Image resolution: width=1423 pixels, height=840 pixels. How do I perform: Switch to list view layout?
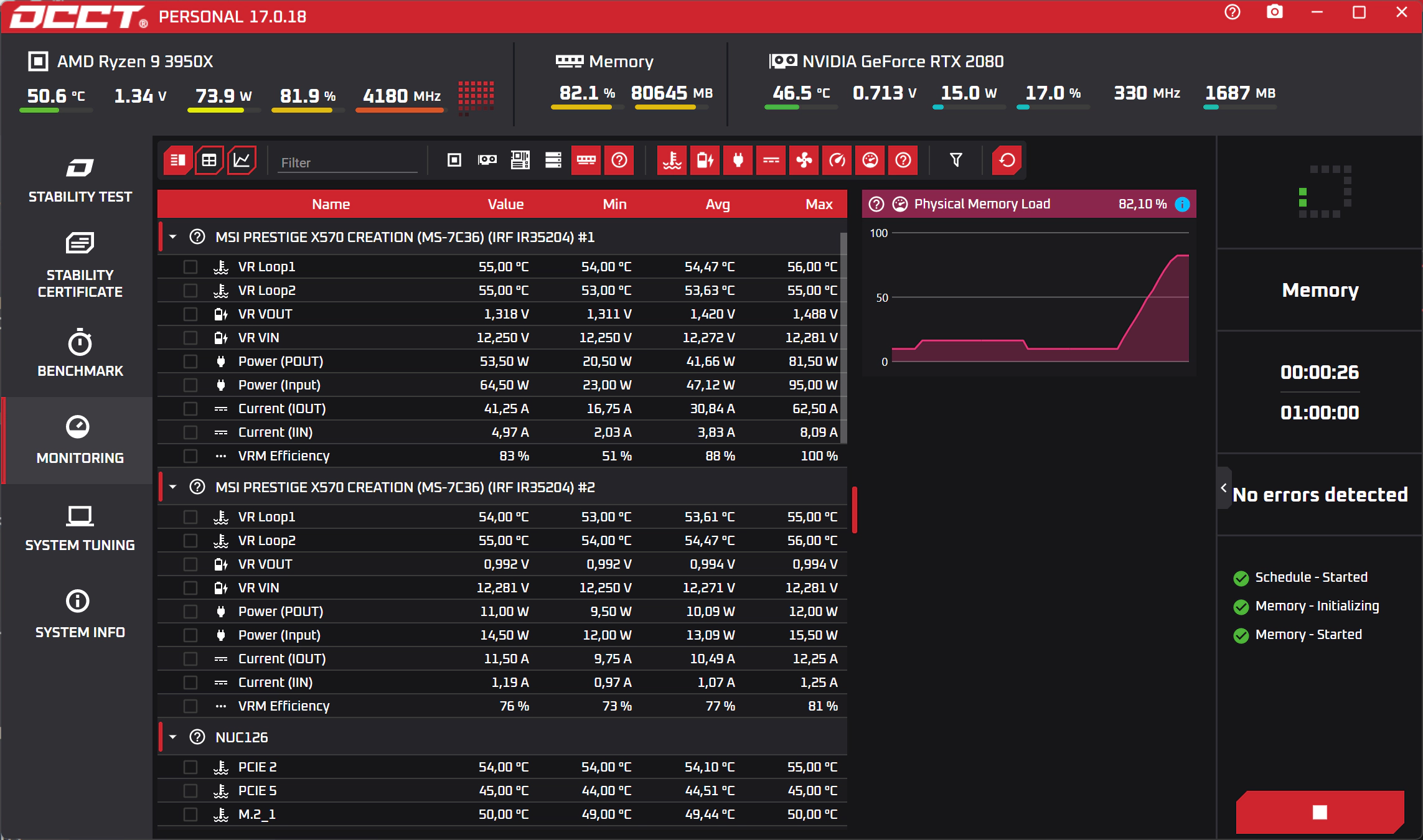pyautogui.click(x=177, y=161)
